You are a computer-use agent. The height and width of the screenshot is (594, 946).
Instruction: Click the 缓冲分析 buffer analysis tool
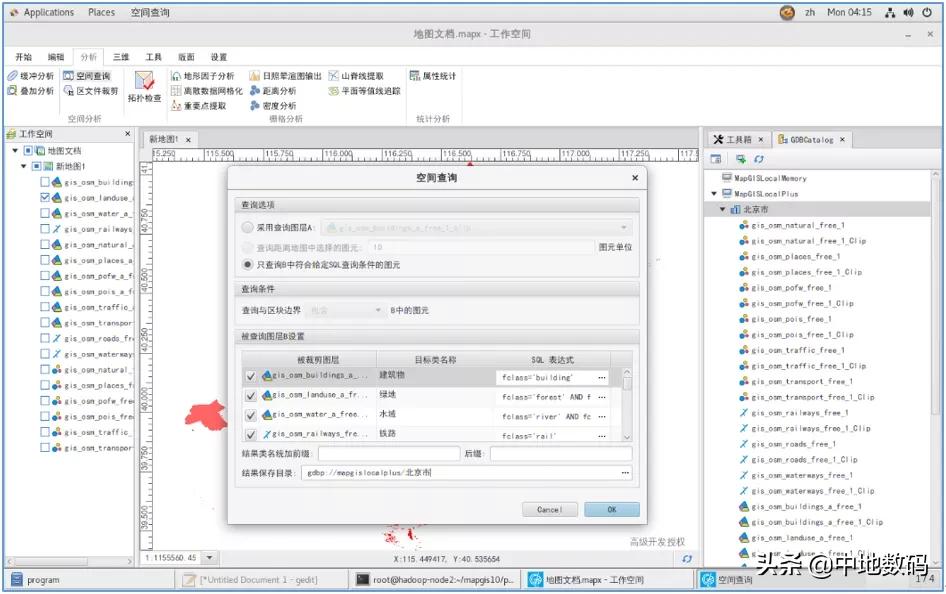click(30, 76)
